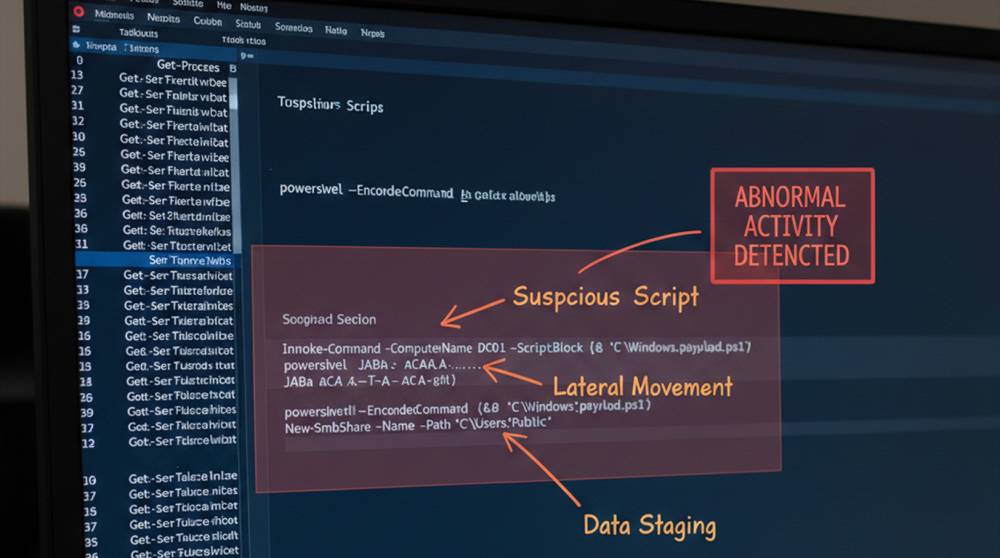Click the powerswel -EncordeCommand line

pyautogui.click(x=417, y=192)
